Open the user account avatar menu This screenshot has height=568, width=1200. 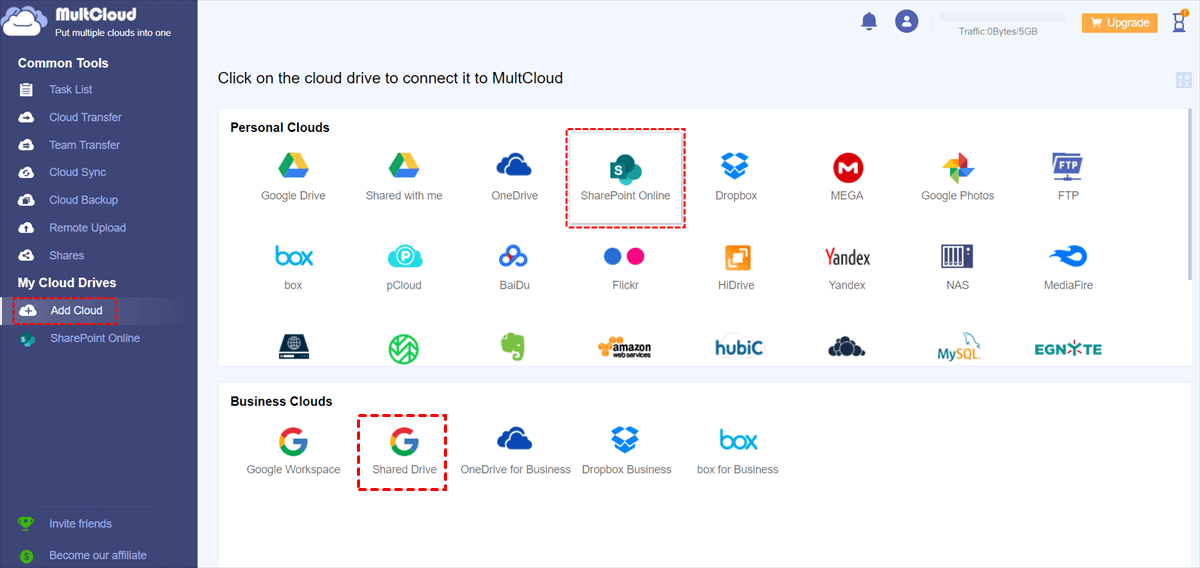907,21
